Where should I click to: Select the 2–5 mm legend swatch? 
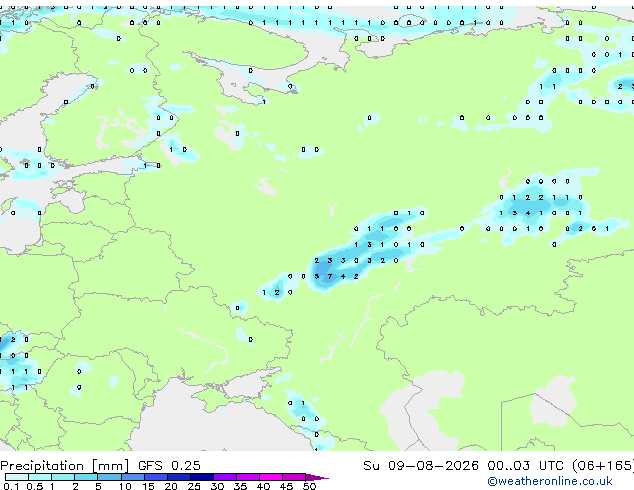[x=86, y=477]
